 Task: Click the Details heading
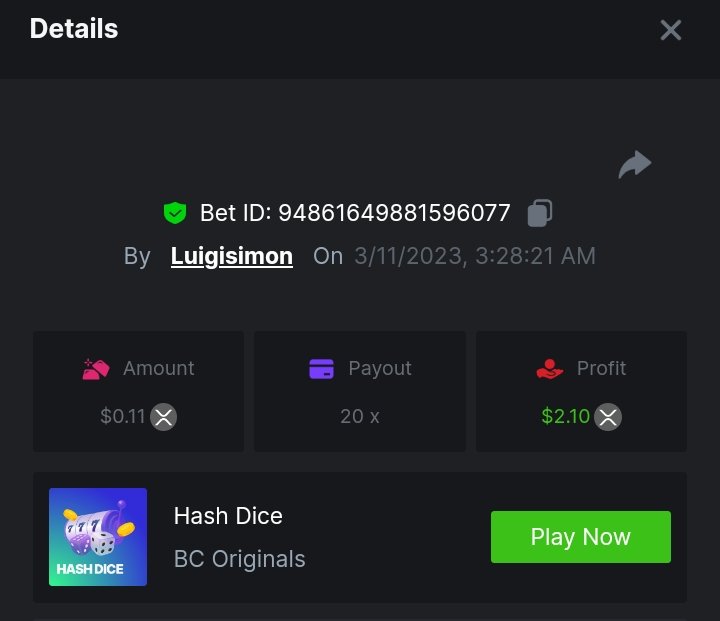[74, 28]
